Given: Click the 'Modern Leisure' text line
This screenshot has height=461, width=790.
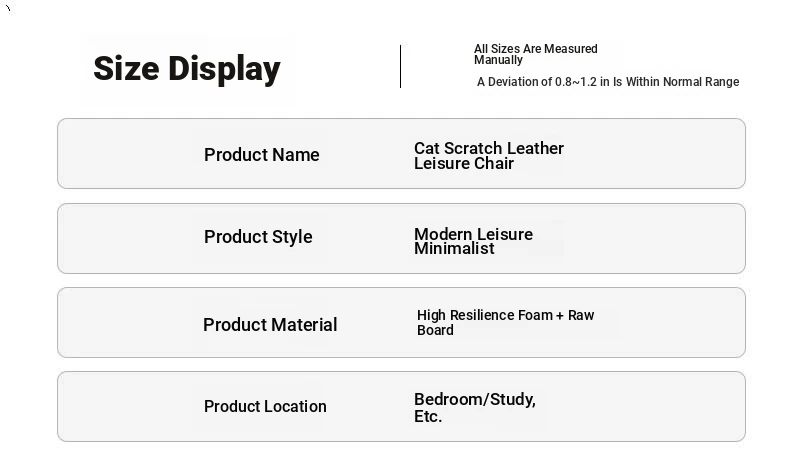Looking at the screenshot, I should point(473,234).
